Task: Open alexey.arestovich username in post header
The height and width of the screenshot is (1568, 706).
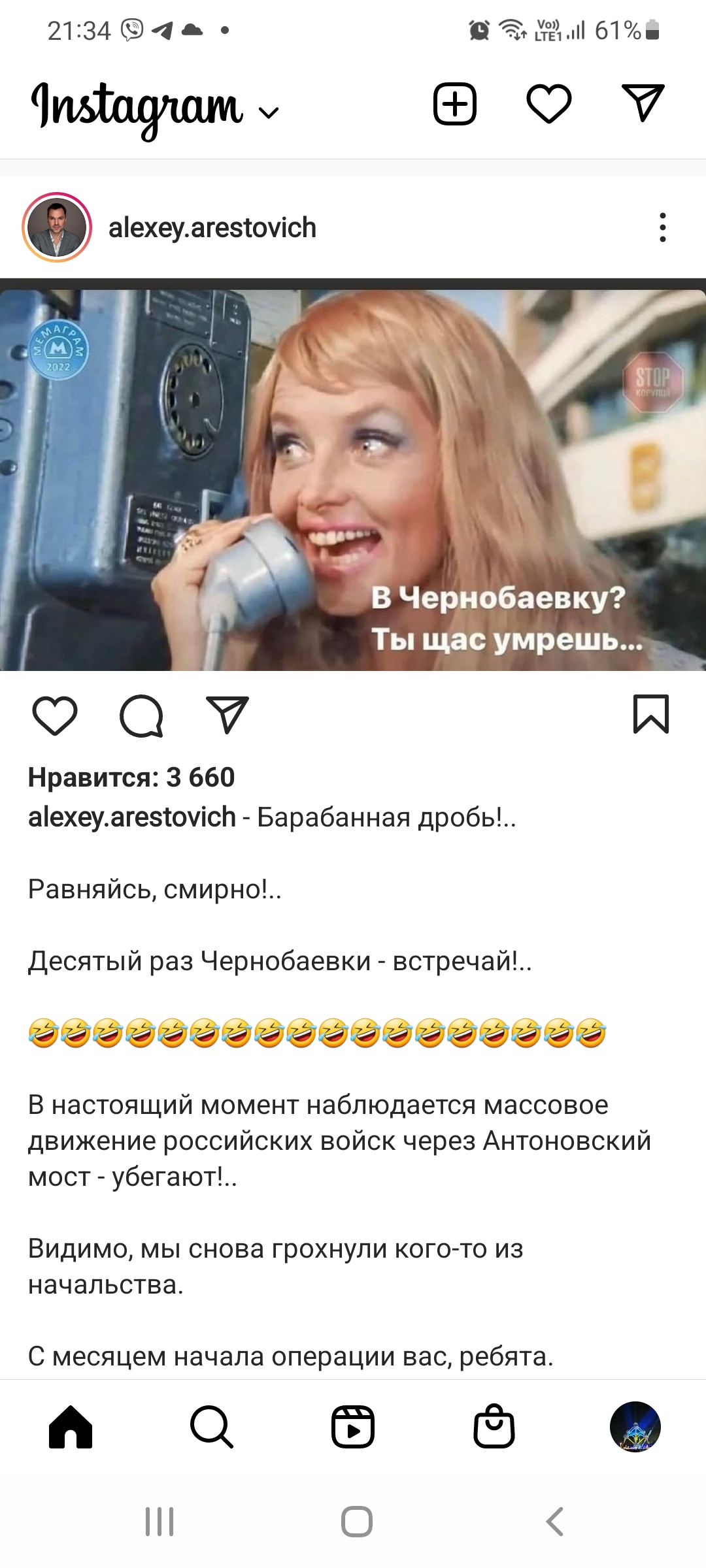Action: (212, 228)
